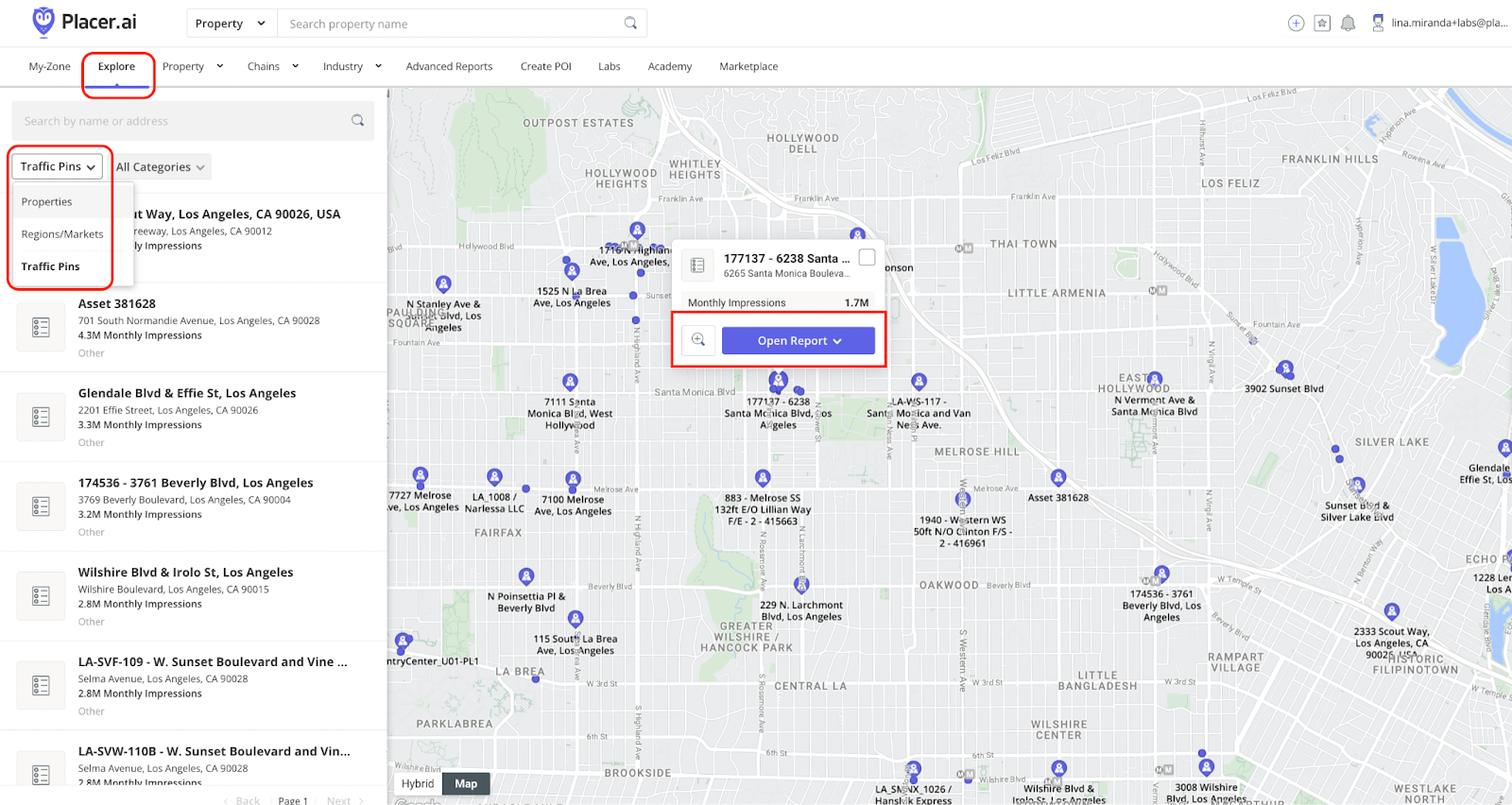Open the Asset 381628 listing title

117,304
